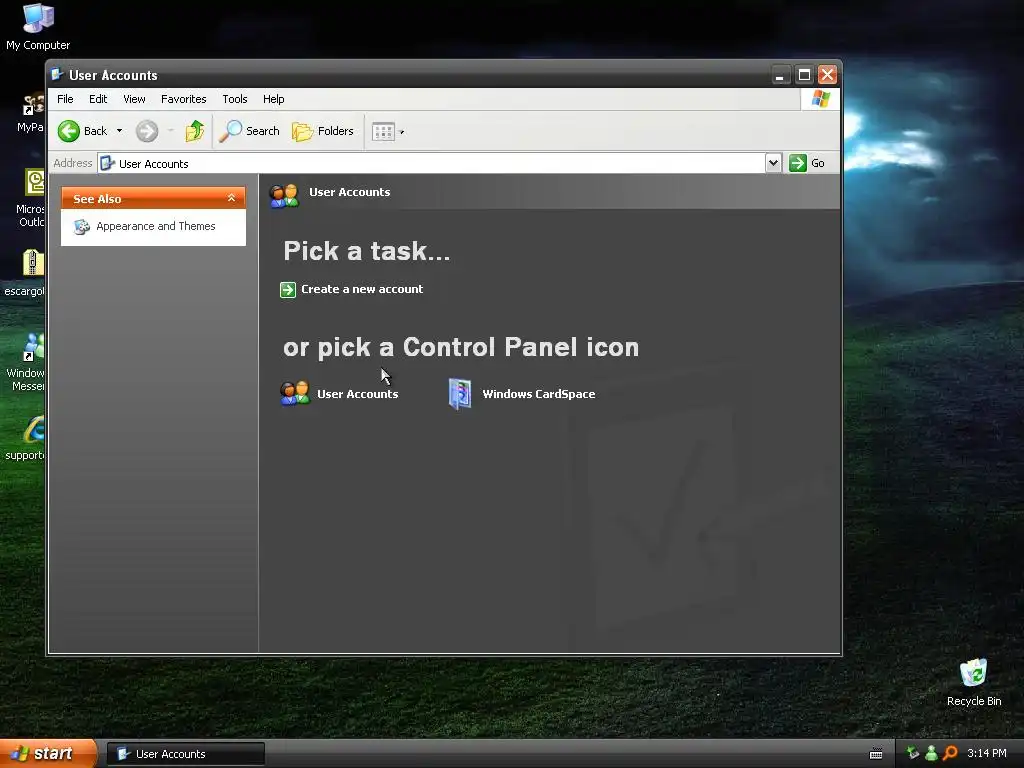The height and width of the screenshot is (768, 1024).
Task: Open the File menu
Action: pos(65,99)
